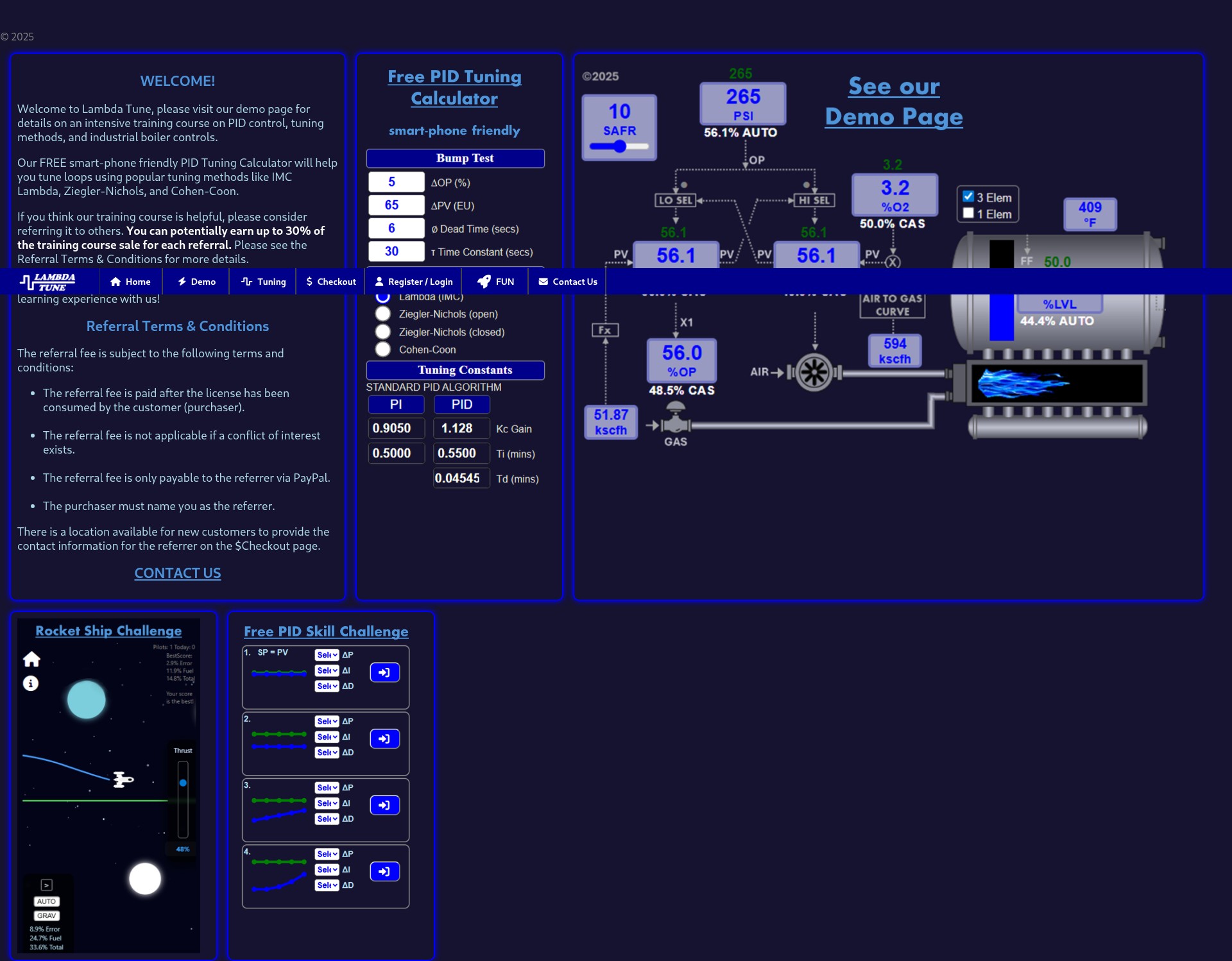The width and height of the screenshot is (1232, 961).
Task: Select Ziegler-Nichols (open) tuning method
Action: (x=383, y=314)
